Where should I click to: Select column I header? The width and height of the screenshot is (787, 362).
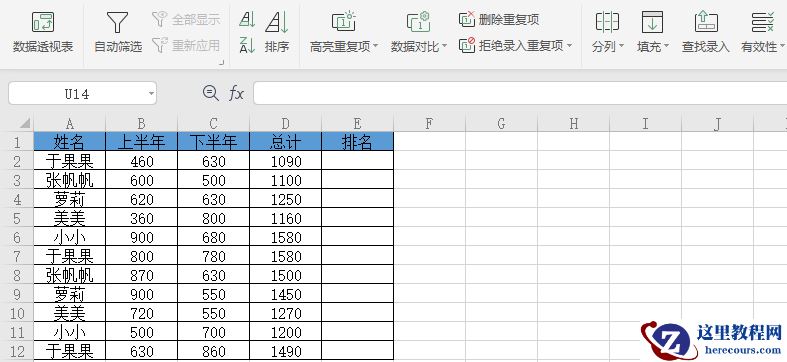[x=645, y=124]
